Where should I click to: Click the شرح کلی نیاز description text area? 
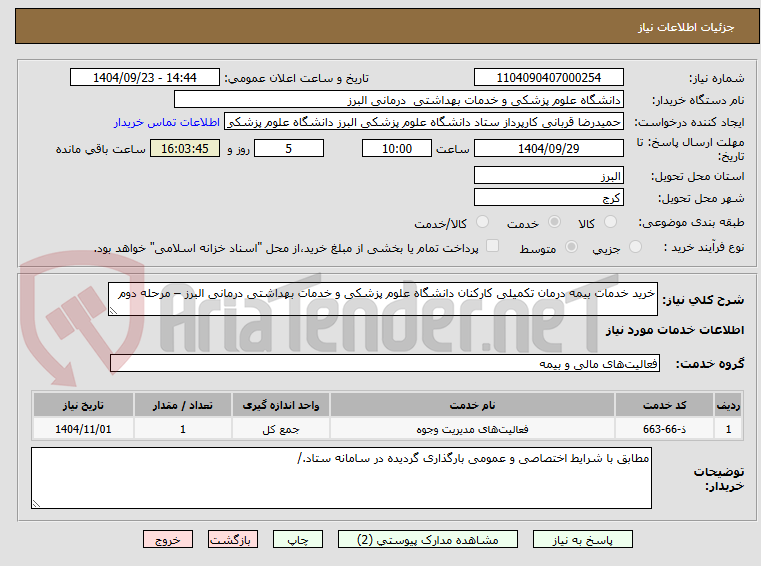coord(382,299)
